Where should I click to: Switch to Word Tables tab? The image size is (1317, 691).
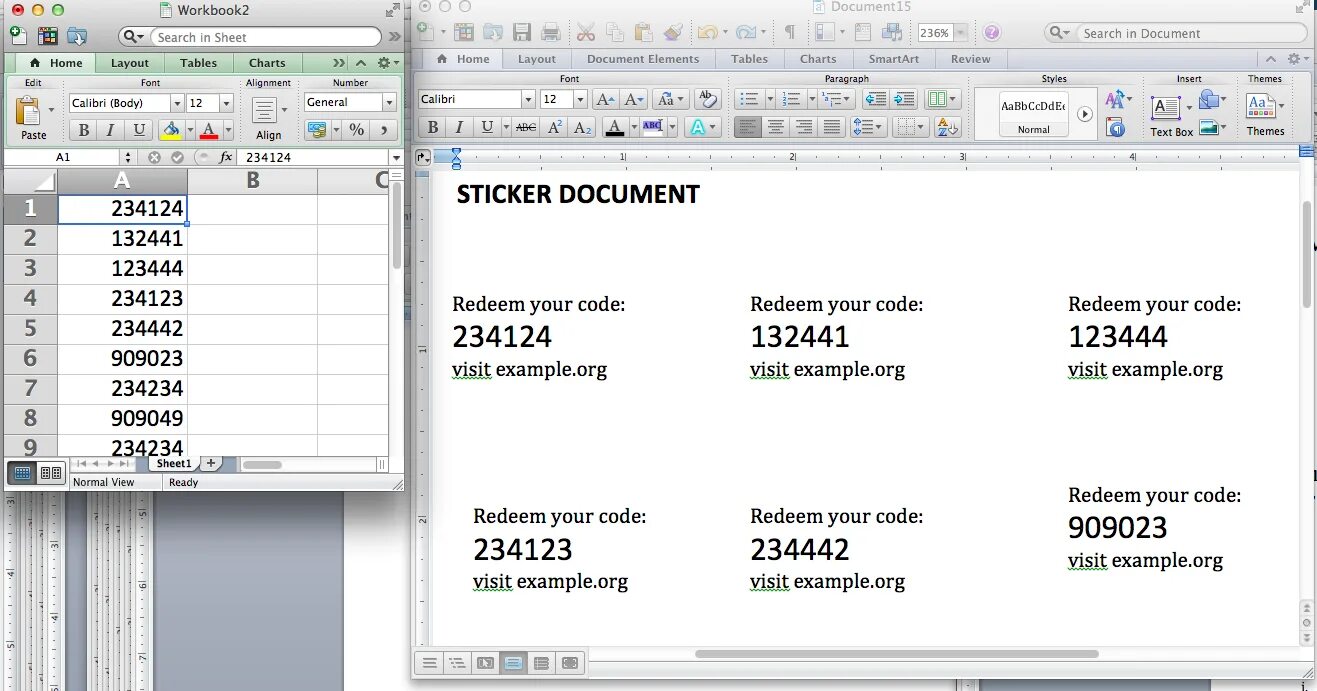pos(749,59)
